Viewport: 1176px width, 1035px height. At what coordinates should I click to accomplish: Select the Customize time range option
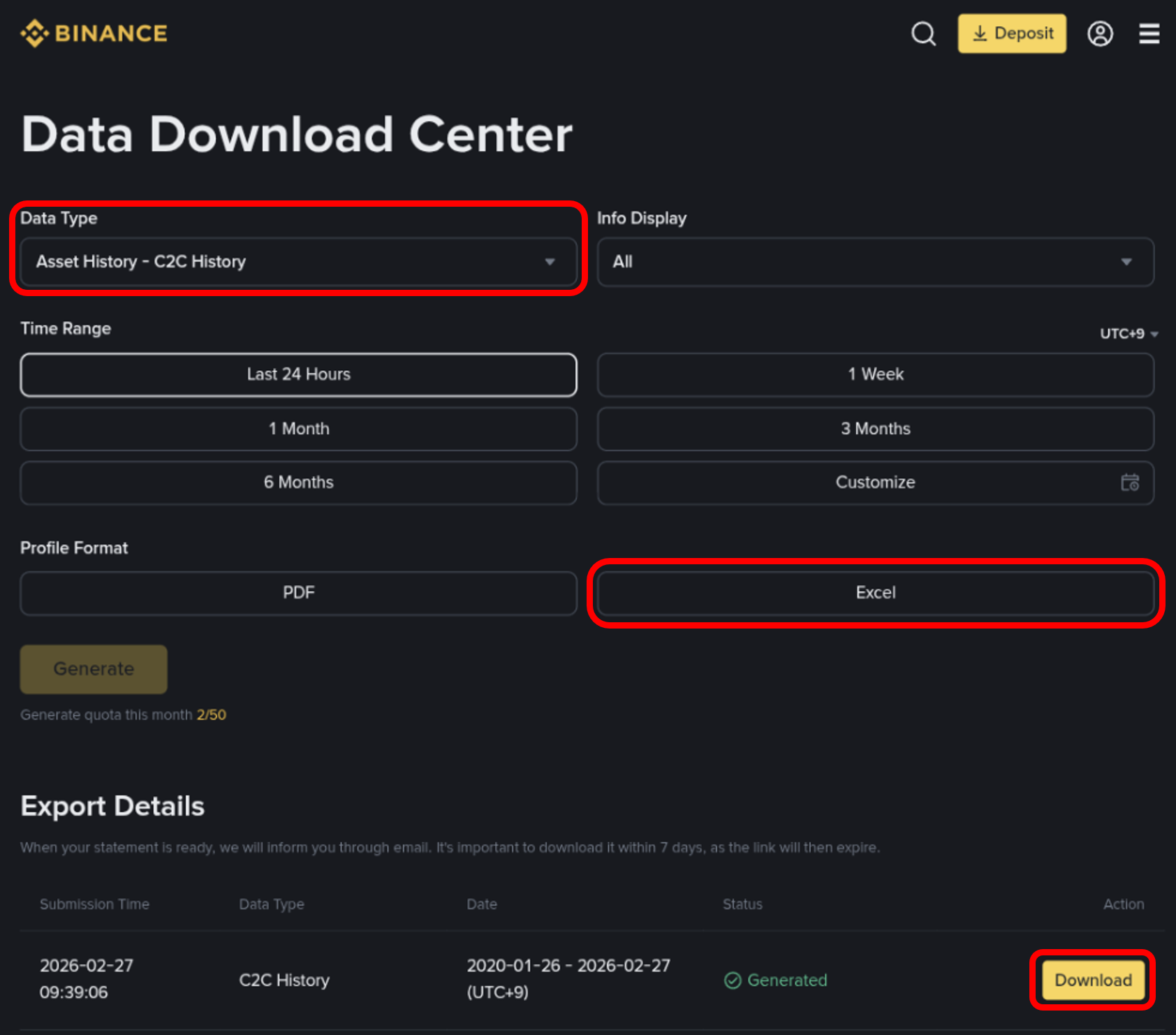876,483
